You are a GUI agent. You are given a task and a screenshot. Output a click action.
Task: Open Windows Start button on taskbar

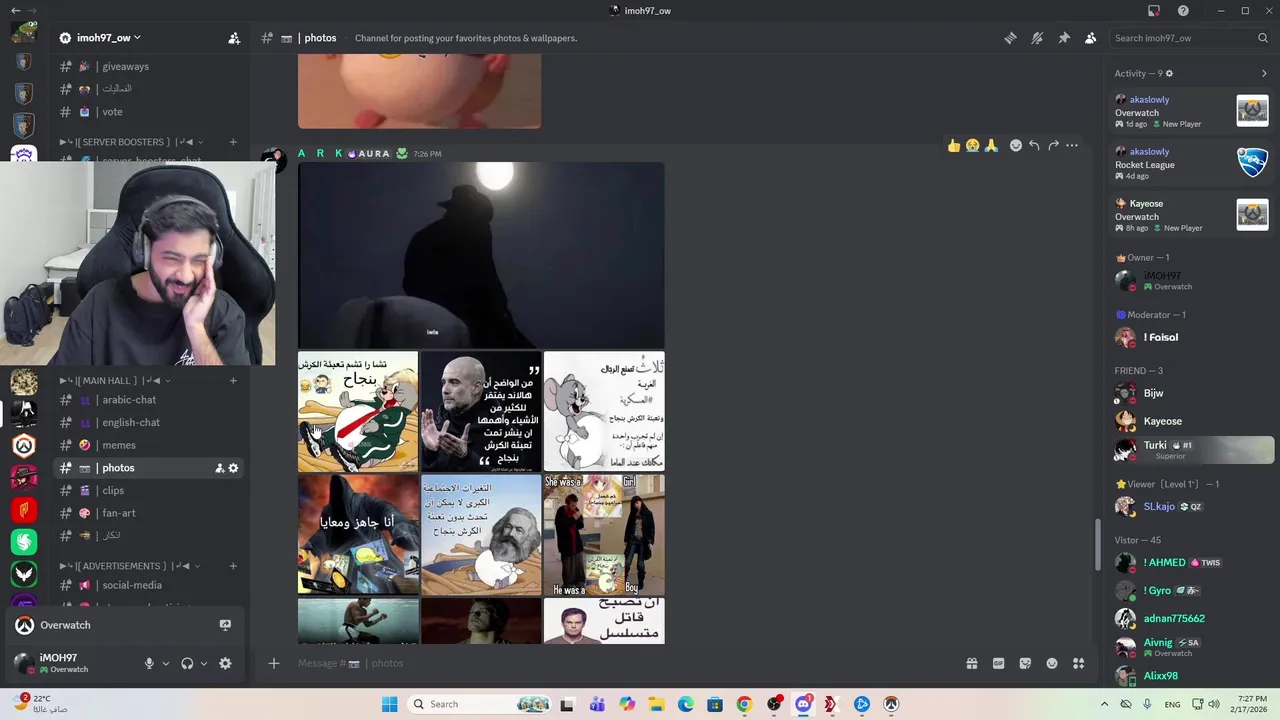389,704
